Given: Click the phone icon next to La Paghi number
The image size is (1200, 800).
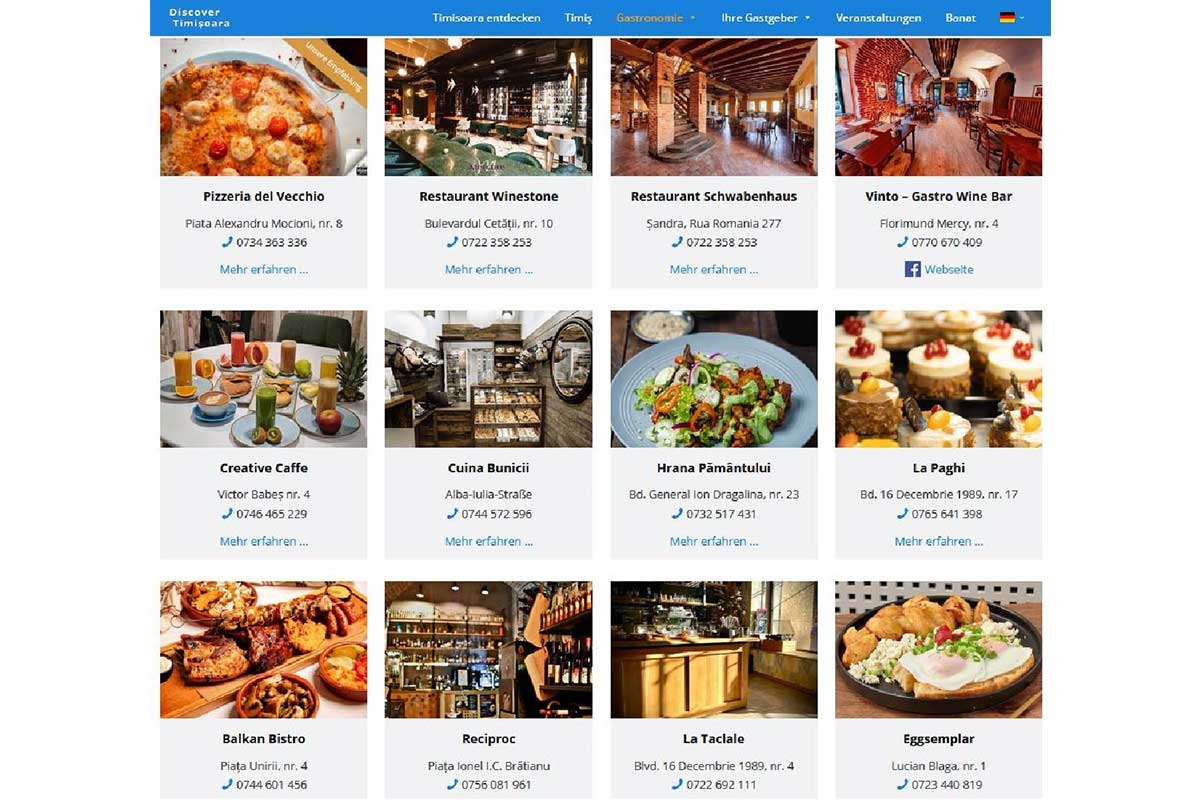Looking at the screenshot, I should (903, 514).
